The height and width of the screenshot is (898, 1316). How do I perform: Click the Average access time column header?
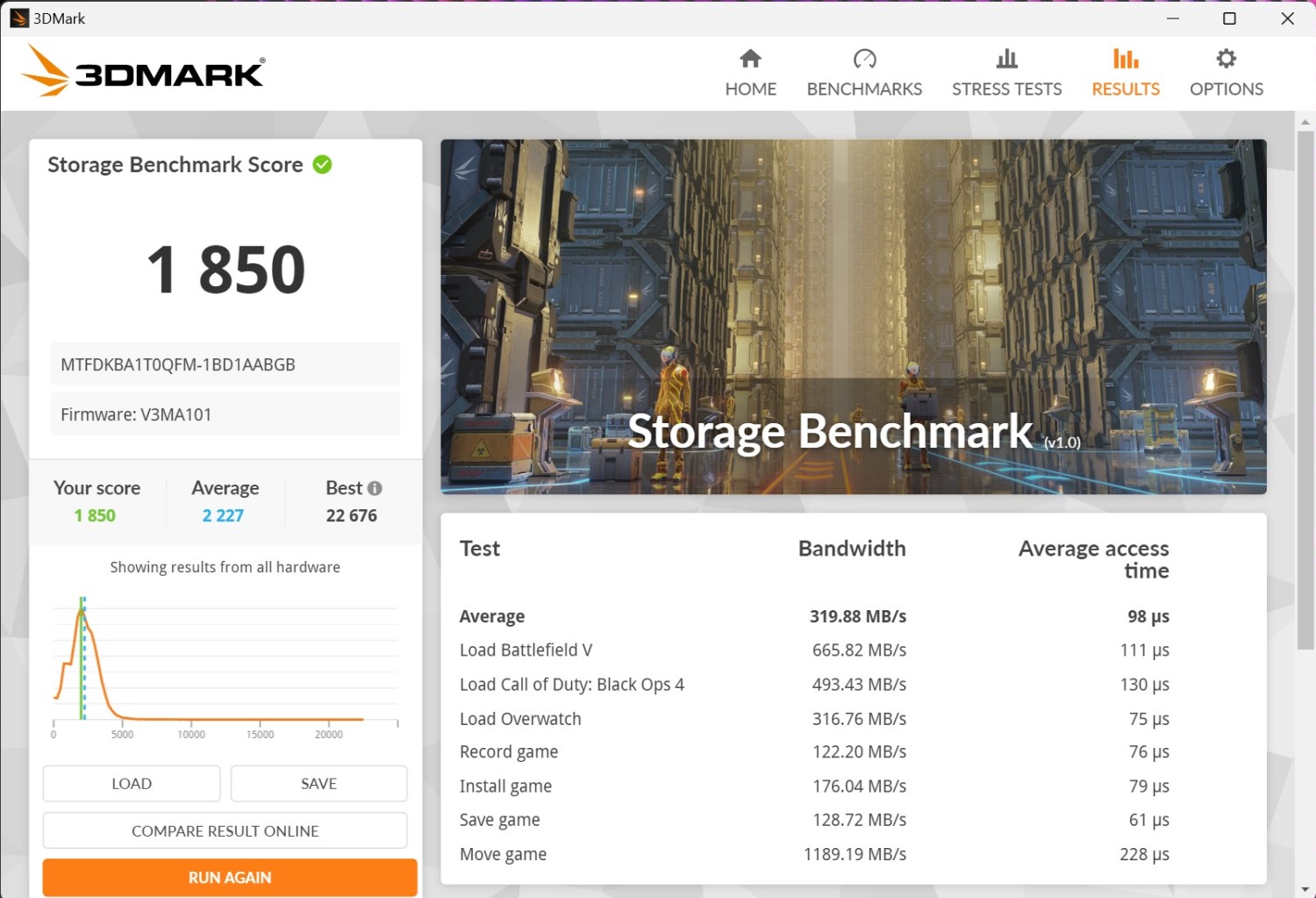pyautogui.click(x=1093, y=560)
